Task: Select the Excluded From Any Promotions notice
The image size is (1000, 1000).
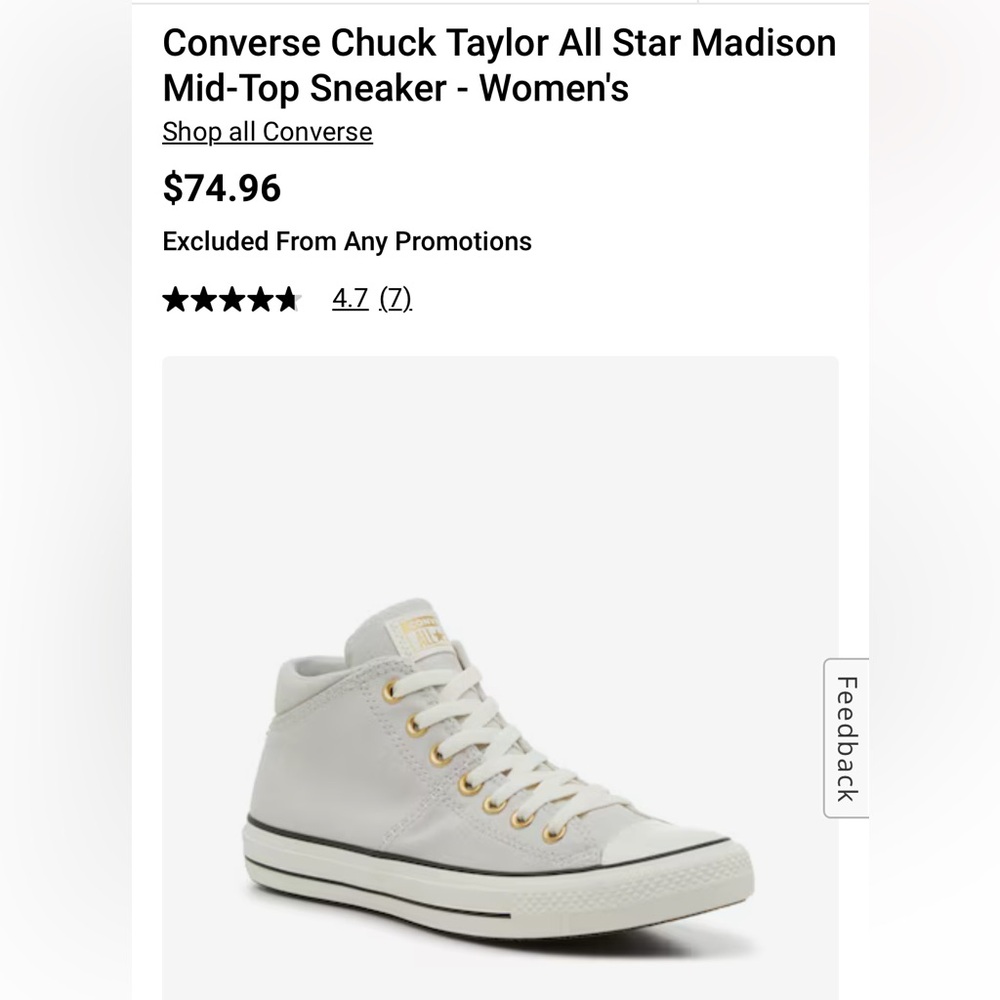Action: [346, 241]
